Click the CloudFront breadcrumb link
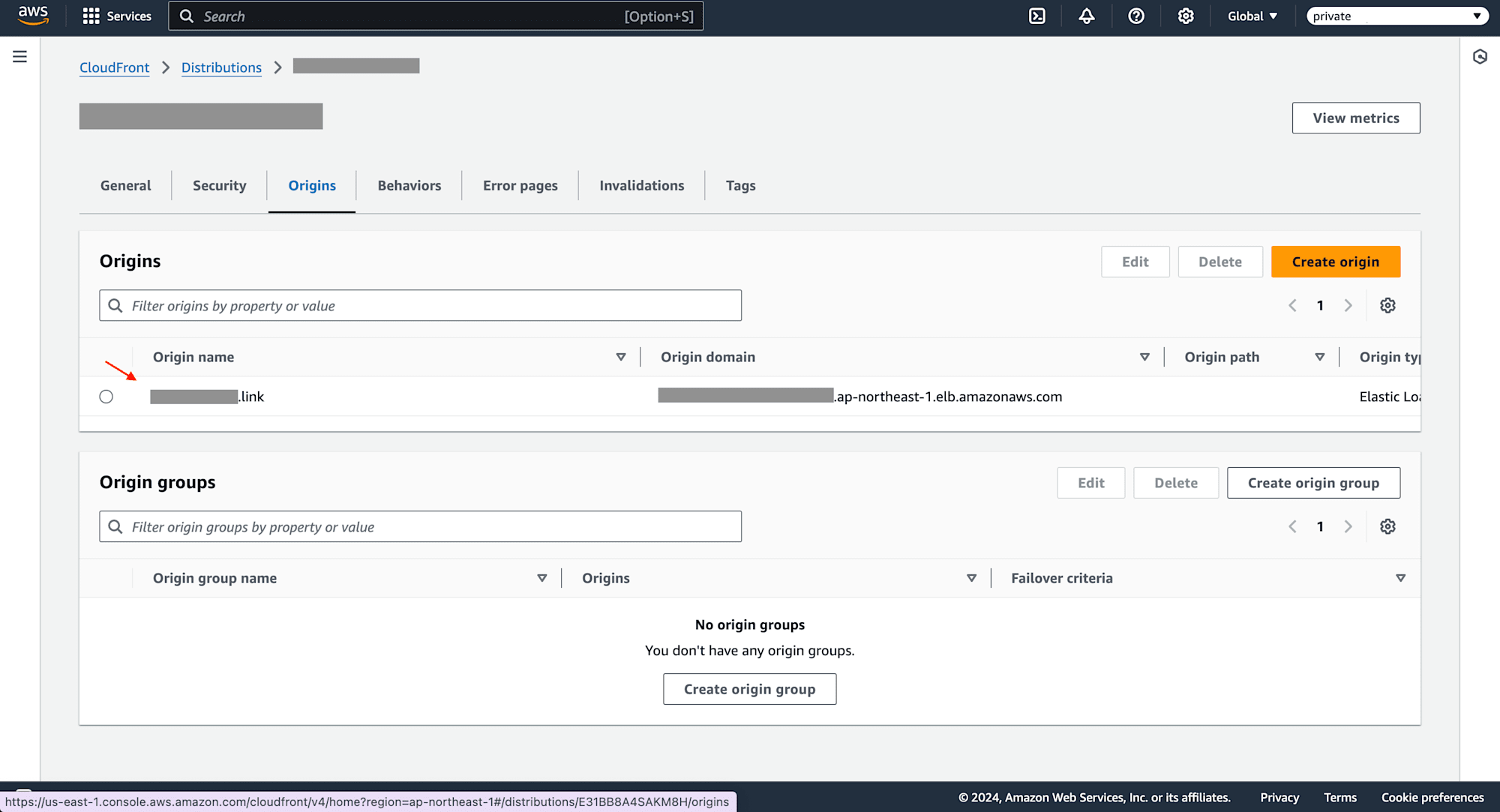Image resolution: width=1500 pixels, height=812 pixels. pyautogui.click(x=115, y=67)
